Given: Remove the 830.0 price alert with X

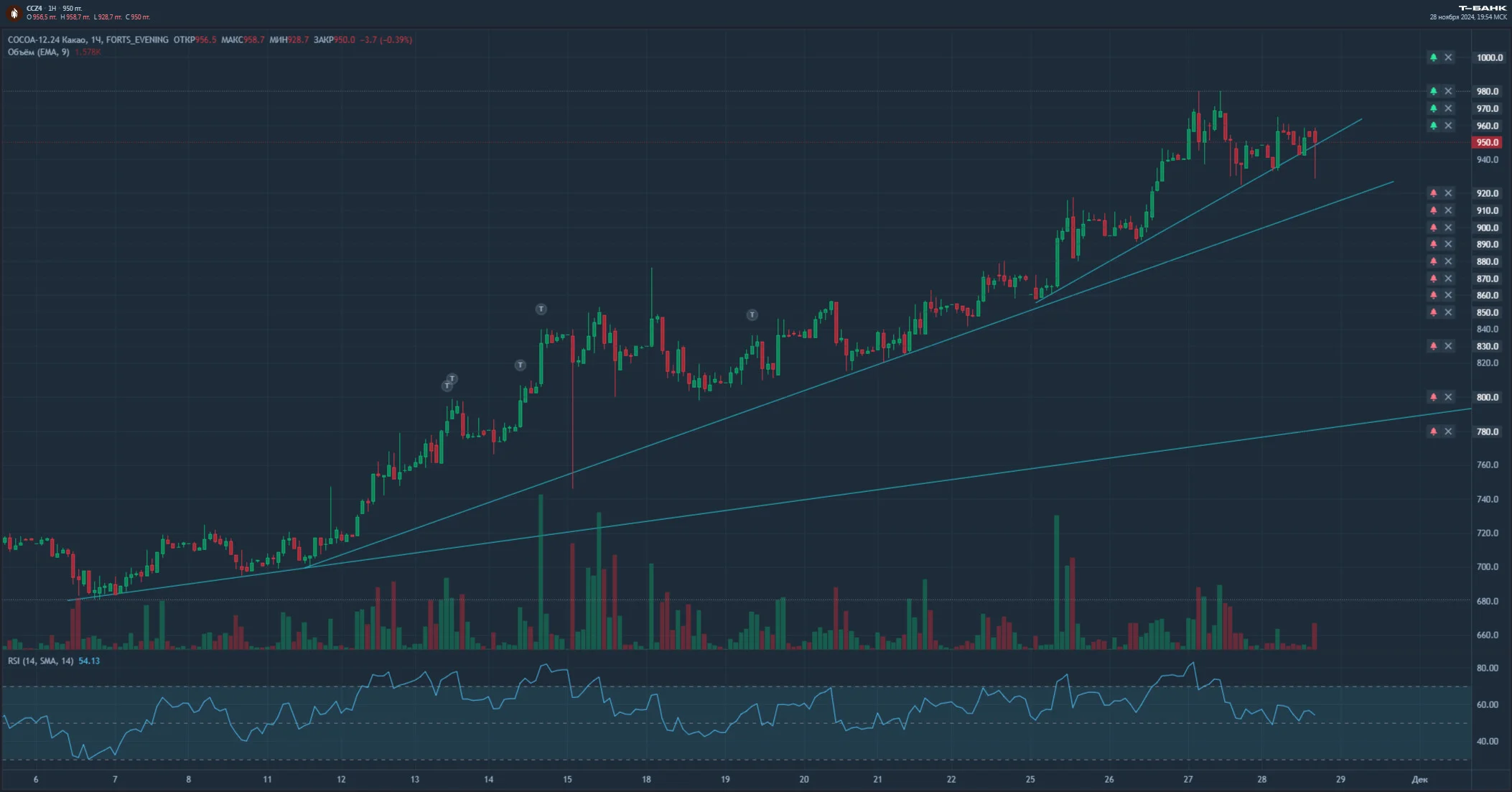Looking at the screenshot, I should click(1448, 346).
